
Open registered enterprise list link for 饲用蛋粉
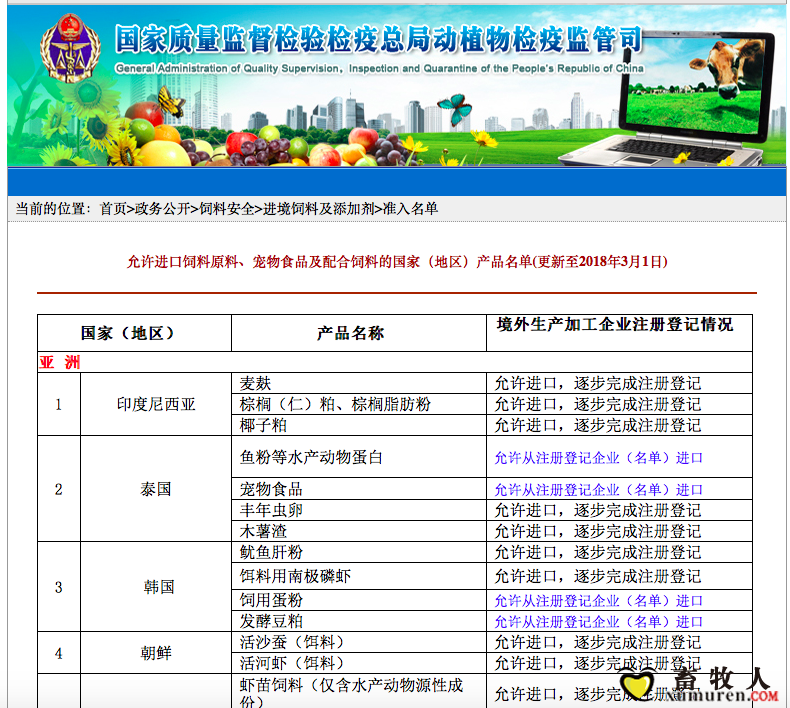598,601
